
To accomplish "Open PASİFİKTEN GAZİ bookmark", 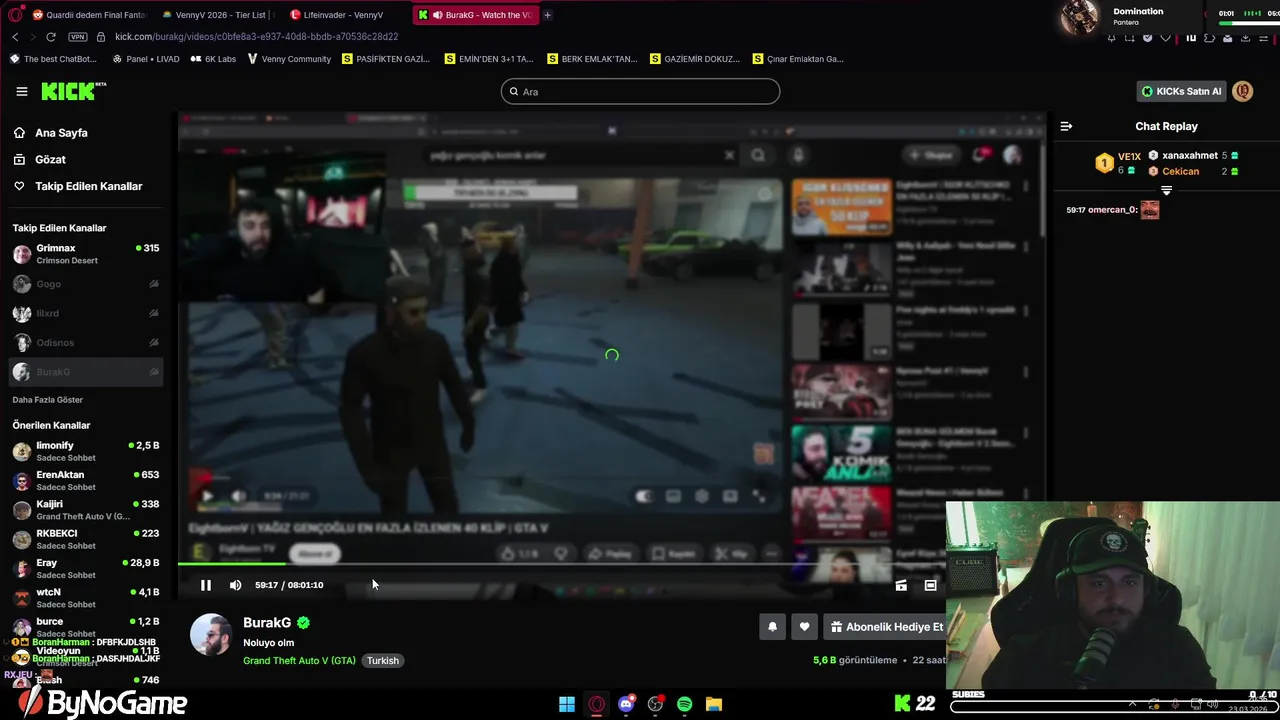I will coord(386,59).
